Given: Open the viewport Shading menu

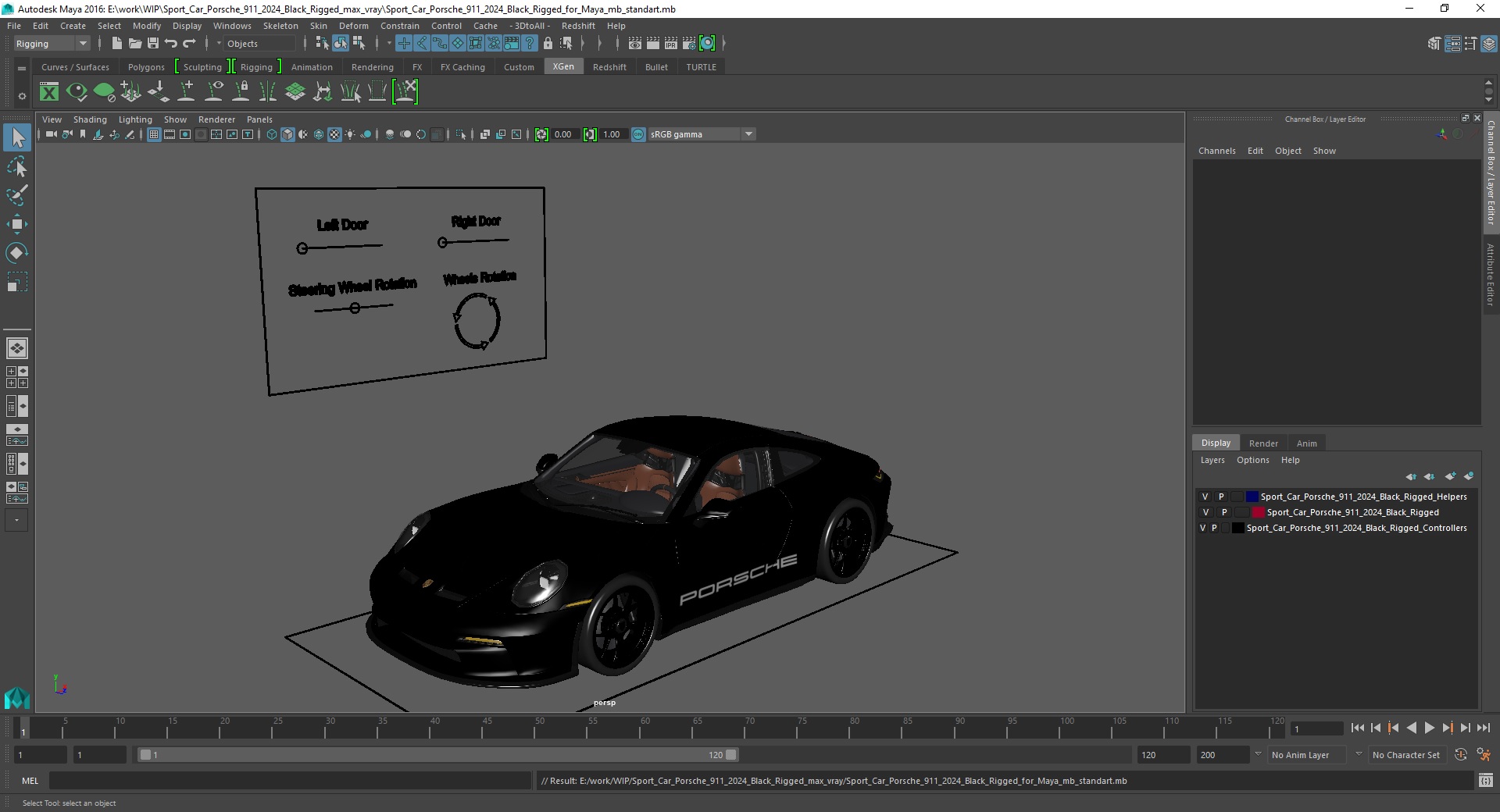Looking at the screenshot, I should 90,119.
